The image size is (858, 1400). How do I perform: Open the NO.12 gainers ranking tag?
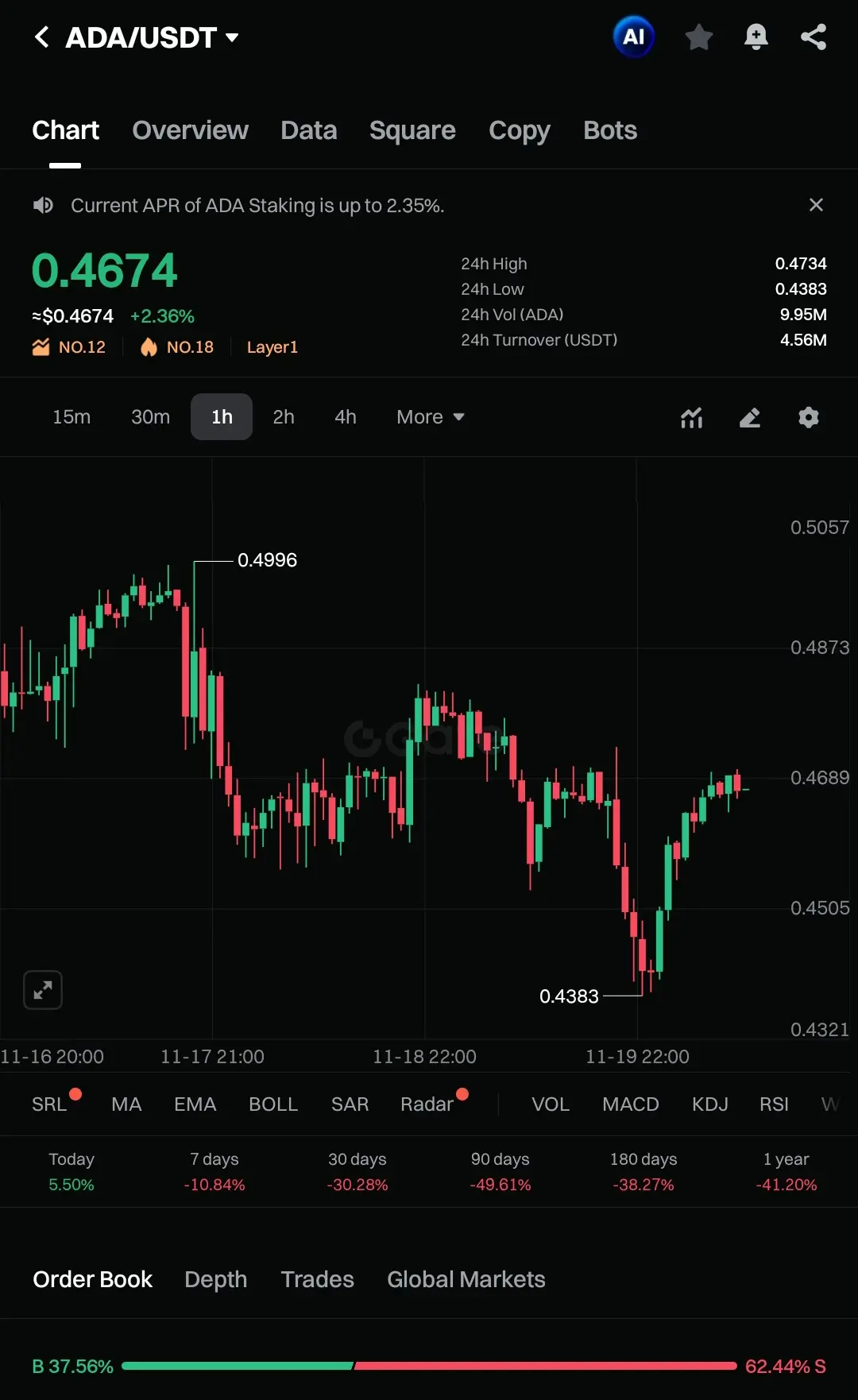pyautogui.click(x=69, y=347)
